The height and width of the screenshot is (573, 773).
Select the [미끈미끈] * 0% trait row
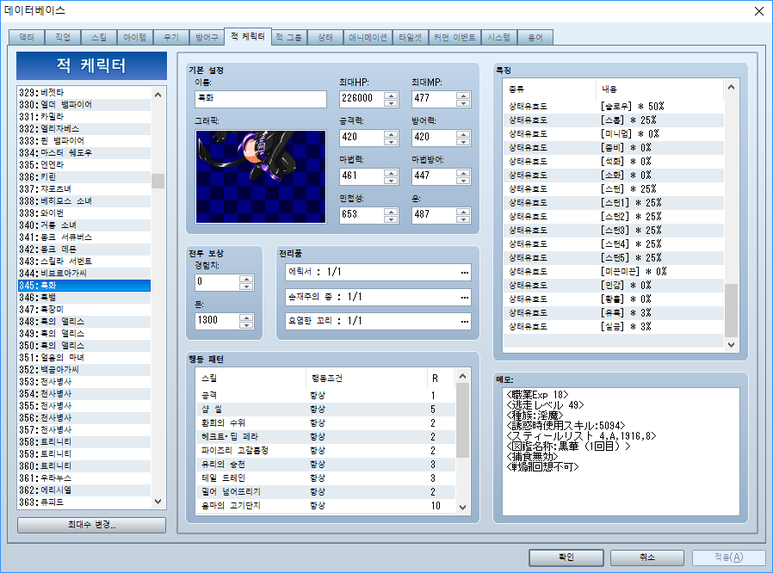click(614, 272)
